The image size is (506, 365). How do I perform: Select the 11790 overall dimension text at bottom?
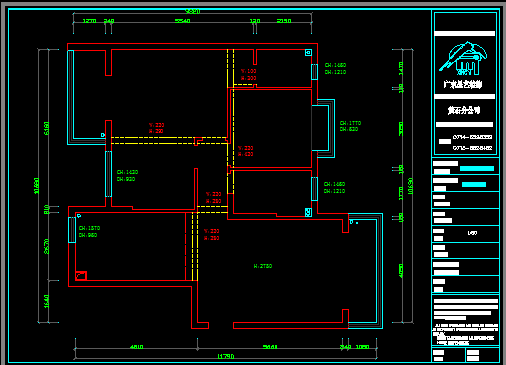click(226, 356)
